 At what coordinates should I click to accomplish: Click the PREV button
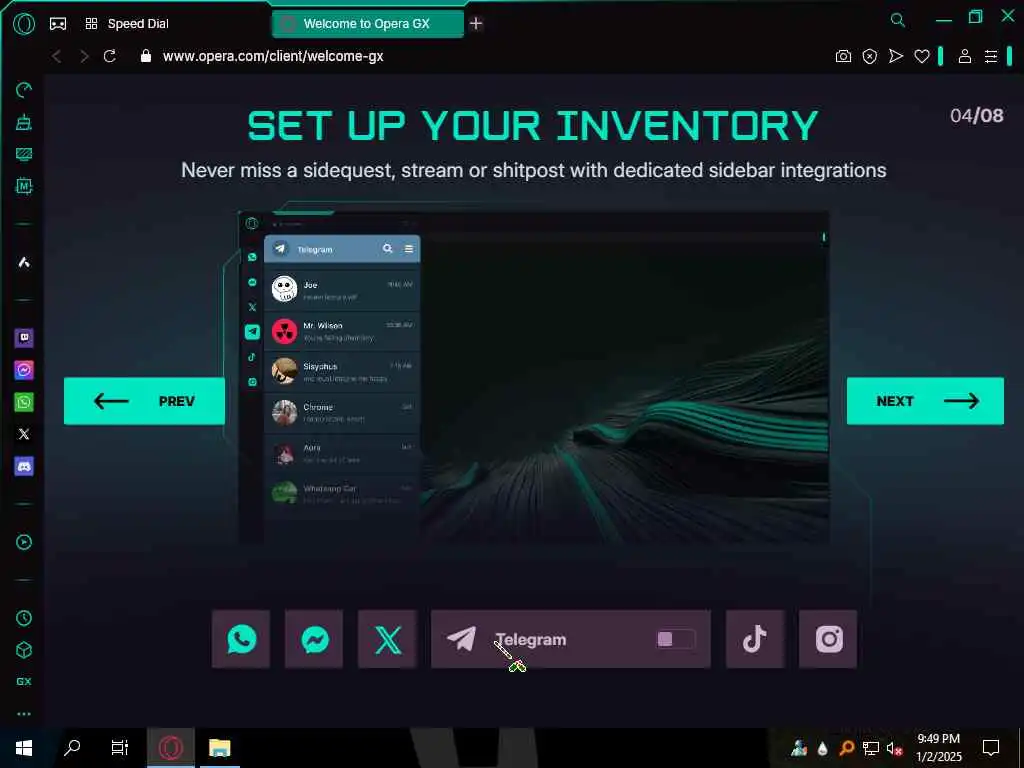coord(144,401)
